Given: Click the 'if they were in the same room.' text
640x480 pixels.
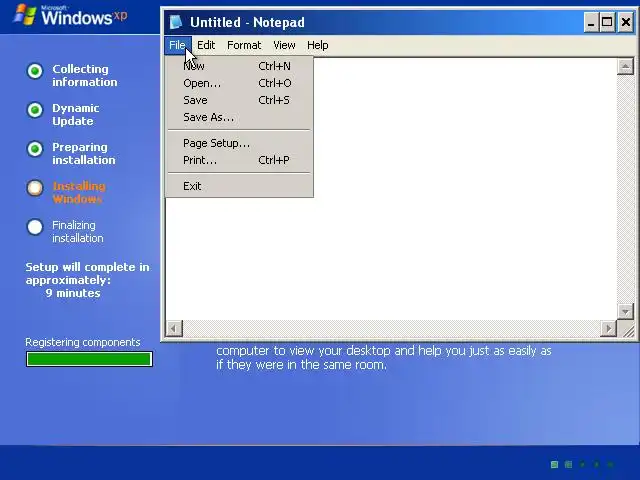Looking at the screenshot, I should pyautogui.click(x=301, y=364).
